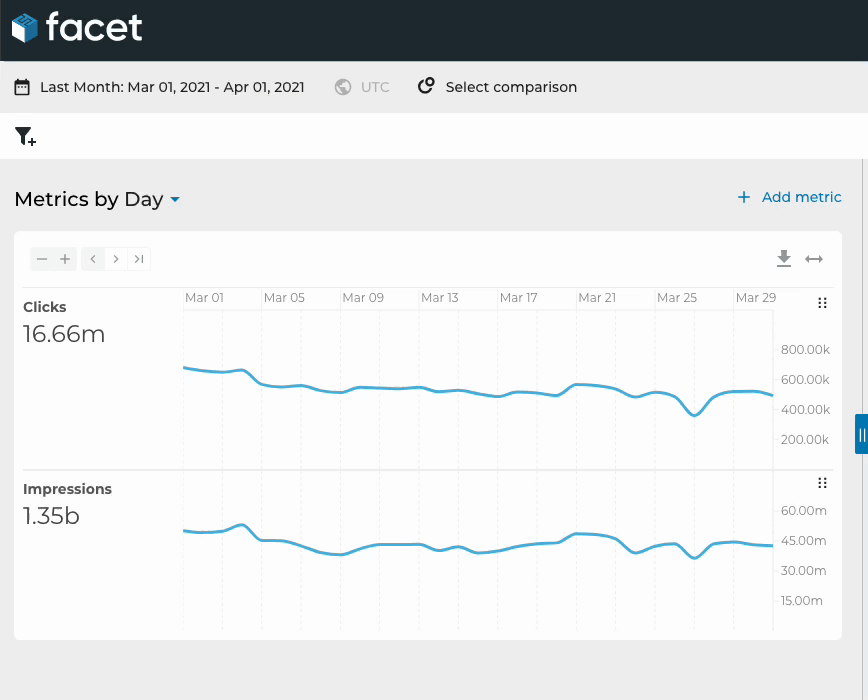Click the Select comparison circular icon

[426, 86]
